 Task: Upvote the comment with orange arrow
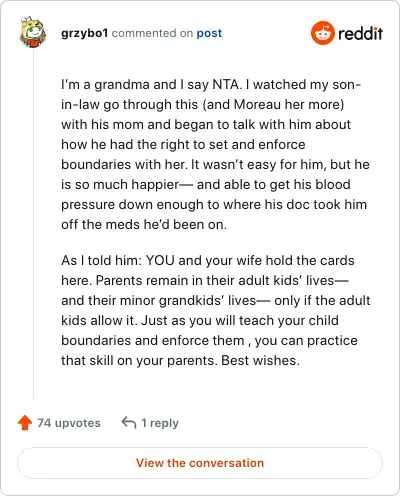25,423
